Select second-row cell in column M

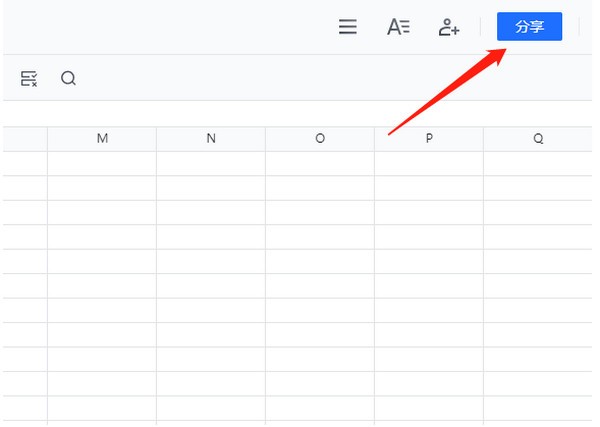pyautogui.click(x=102, y=188)
